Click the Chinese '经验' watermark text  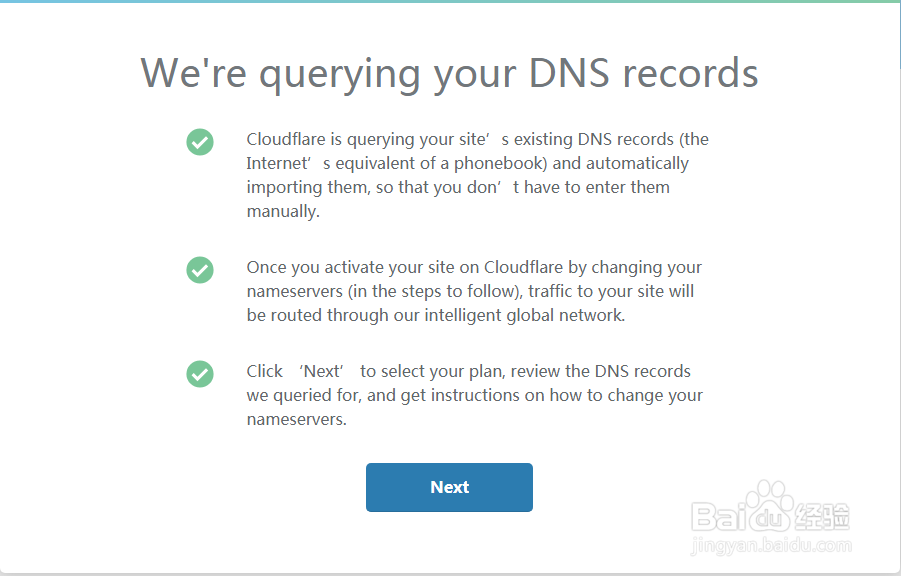click(x=822, y=516)
